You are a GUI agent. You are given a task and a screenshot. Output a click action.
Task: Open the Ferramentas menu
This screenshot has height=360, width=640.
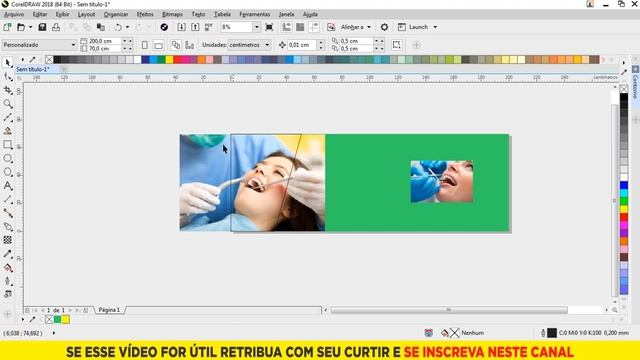(x=255, y=14)
